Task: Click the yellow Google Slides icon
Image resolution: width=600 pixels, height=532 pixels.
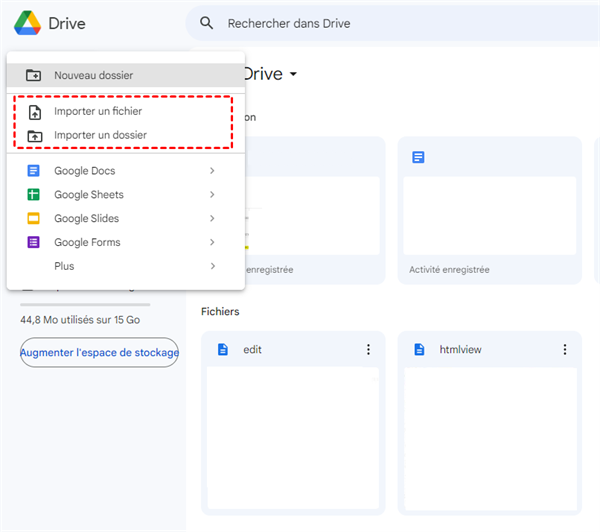Action: tap(33, 219)
